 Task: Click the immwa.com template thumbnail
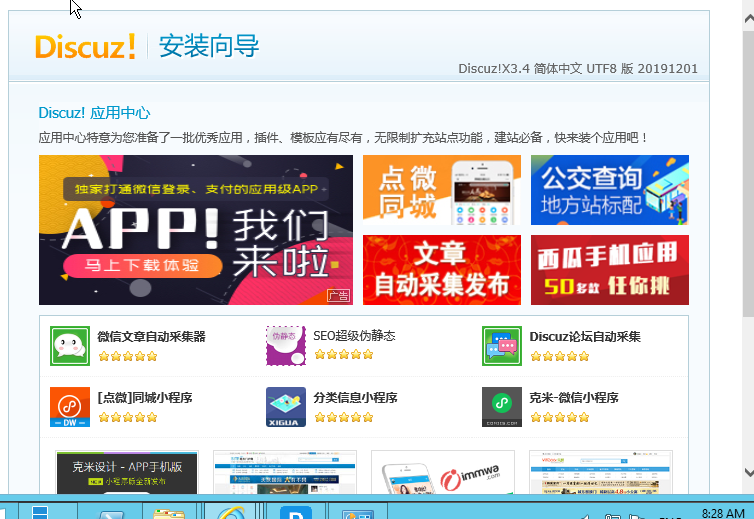point(443,472)
